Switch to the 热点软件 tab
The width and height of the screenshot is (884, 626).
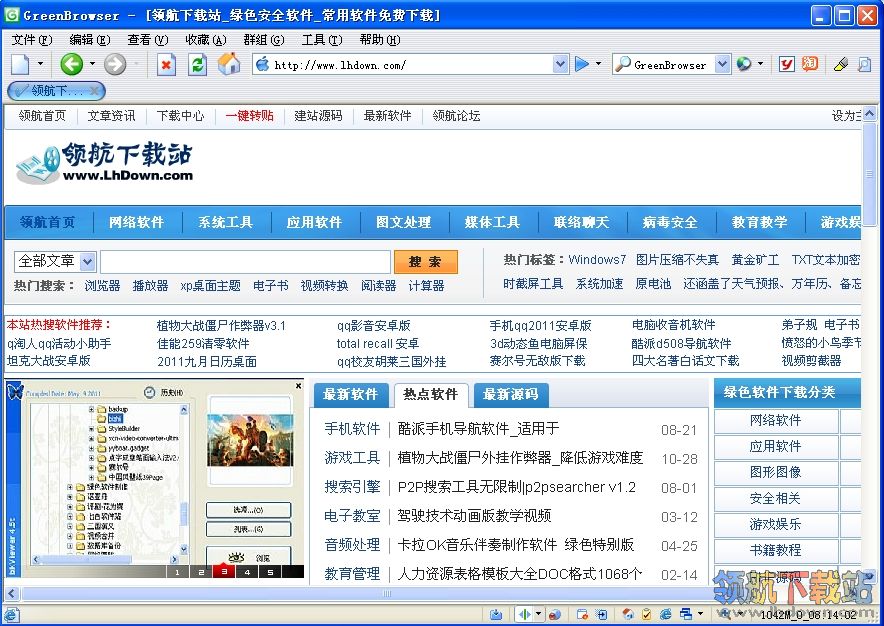[x=431, y=394]
